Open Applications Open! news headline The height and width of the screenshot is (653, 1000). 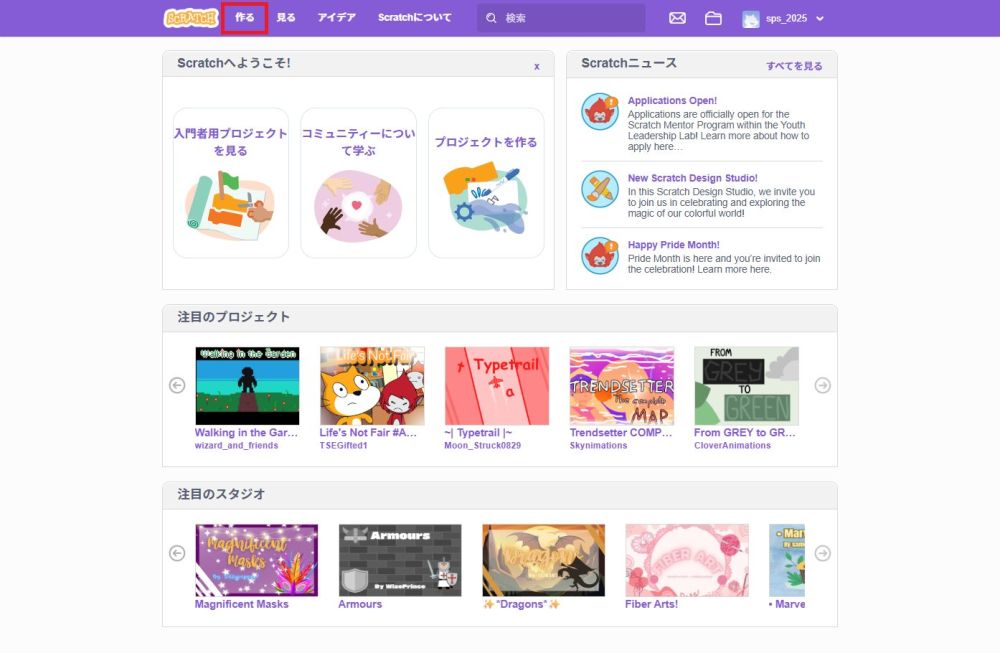[x=672, y=101]
